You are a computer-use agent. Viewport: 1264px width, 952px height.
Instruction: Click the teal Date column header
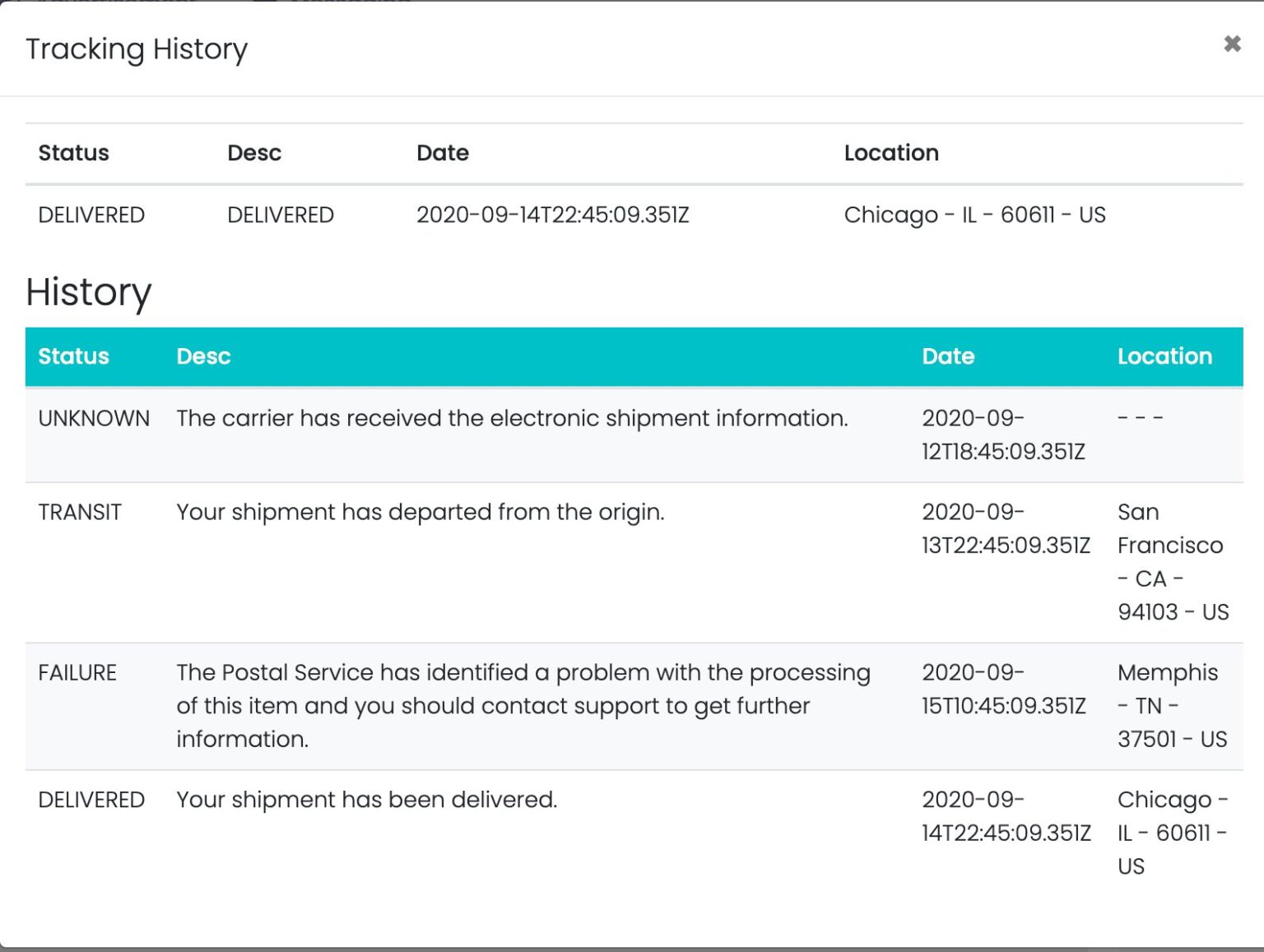[948, 356]
